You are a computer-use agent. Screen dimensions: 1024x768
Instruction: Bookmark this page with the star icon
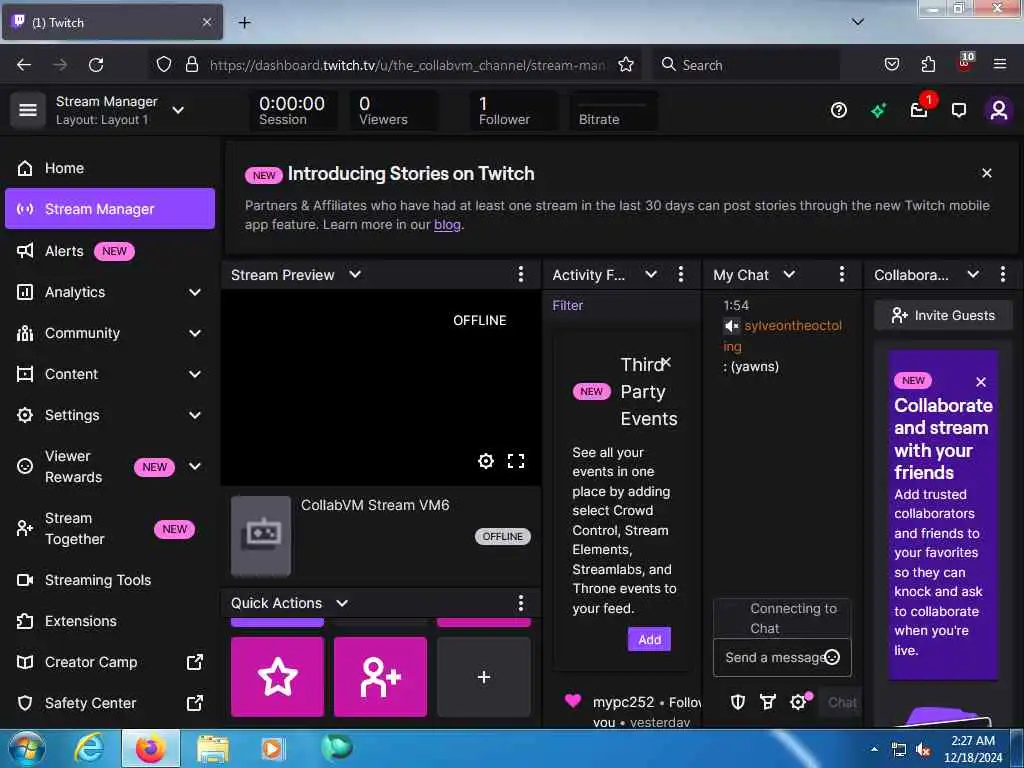626,64
